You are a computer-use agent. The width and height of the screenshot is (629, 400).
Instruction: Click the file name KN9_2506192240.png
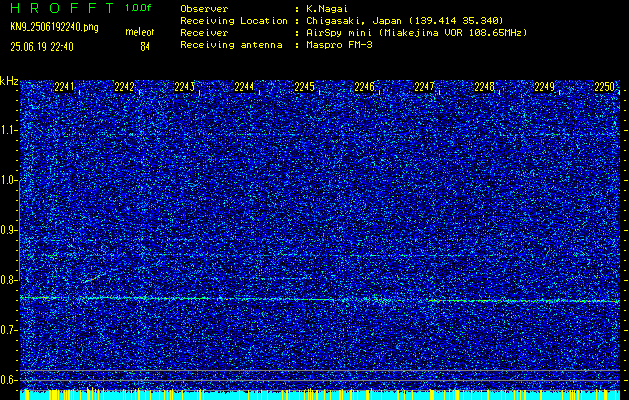[x=54, y=27]
